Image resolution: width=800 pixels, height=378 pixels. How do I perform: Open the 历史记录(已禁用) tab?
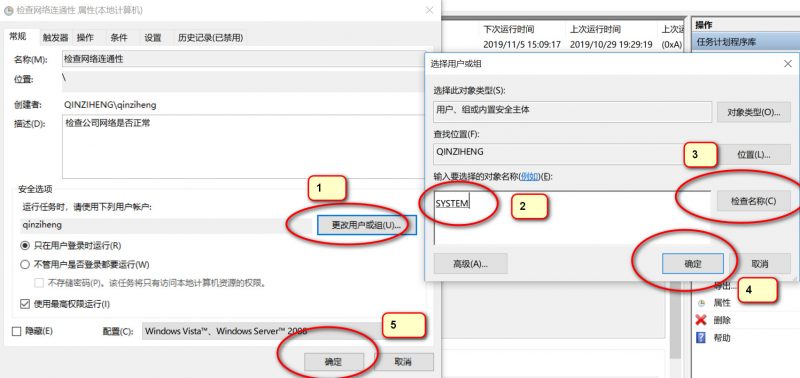210,37
